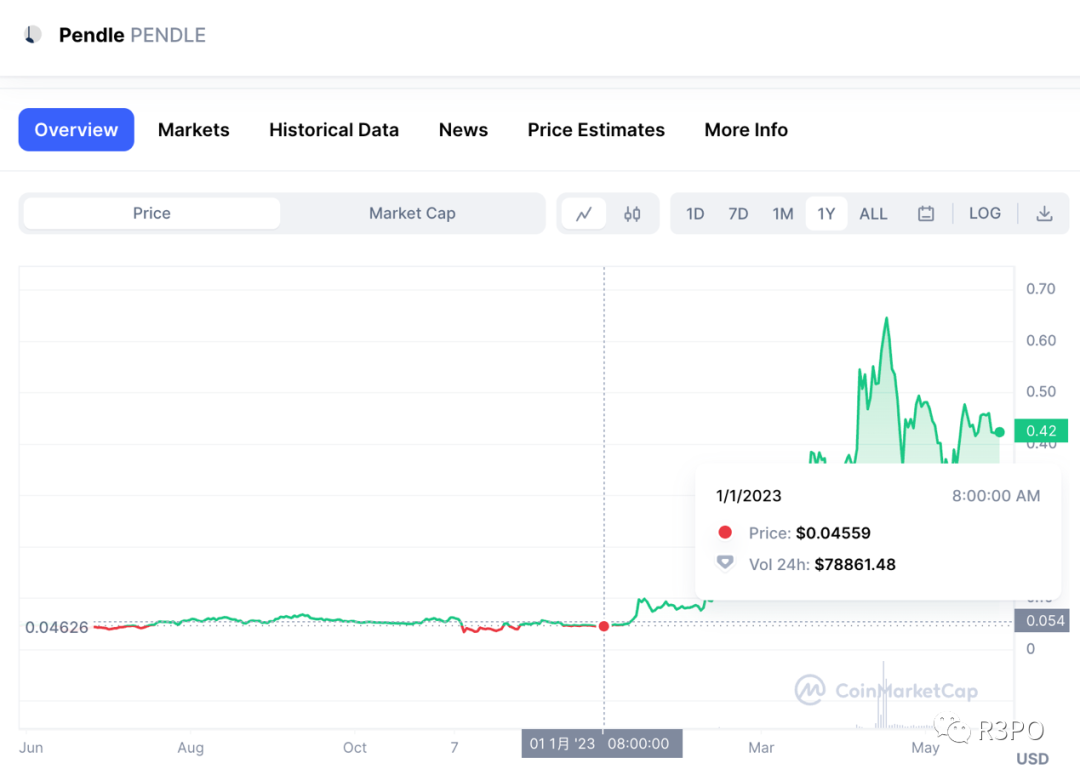Switch chart to Market Cap
Image resolution: width=1080 pixels, height=775 pixels.
pos(412,214)
